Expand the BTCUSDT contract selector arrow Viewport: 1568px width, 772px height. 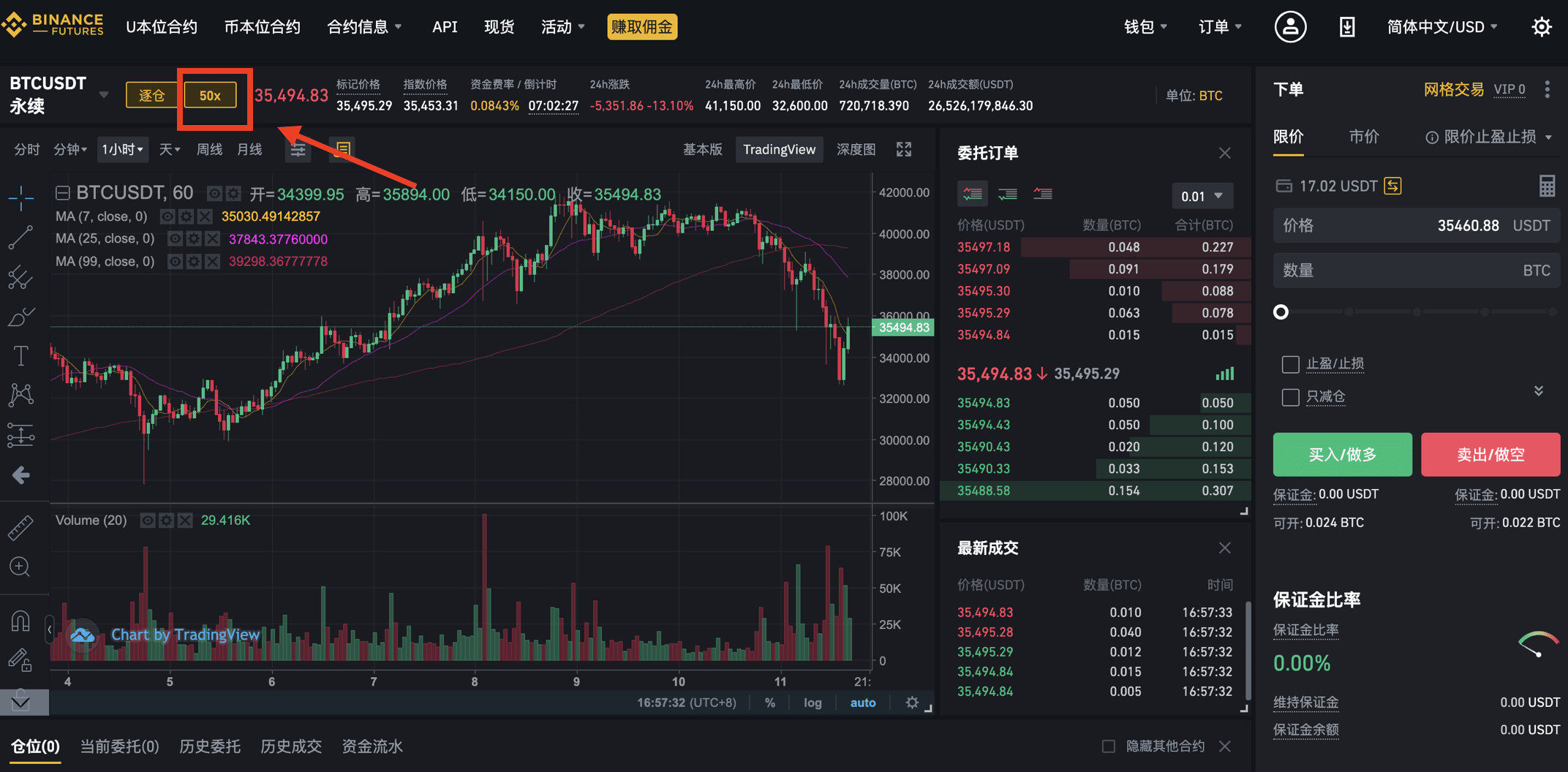point(104,95)
